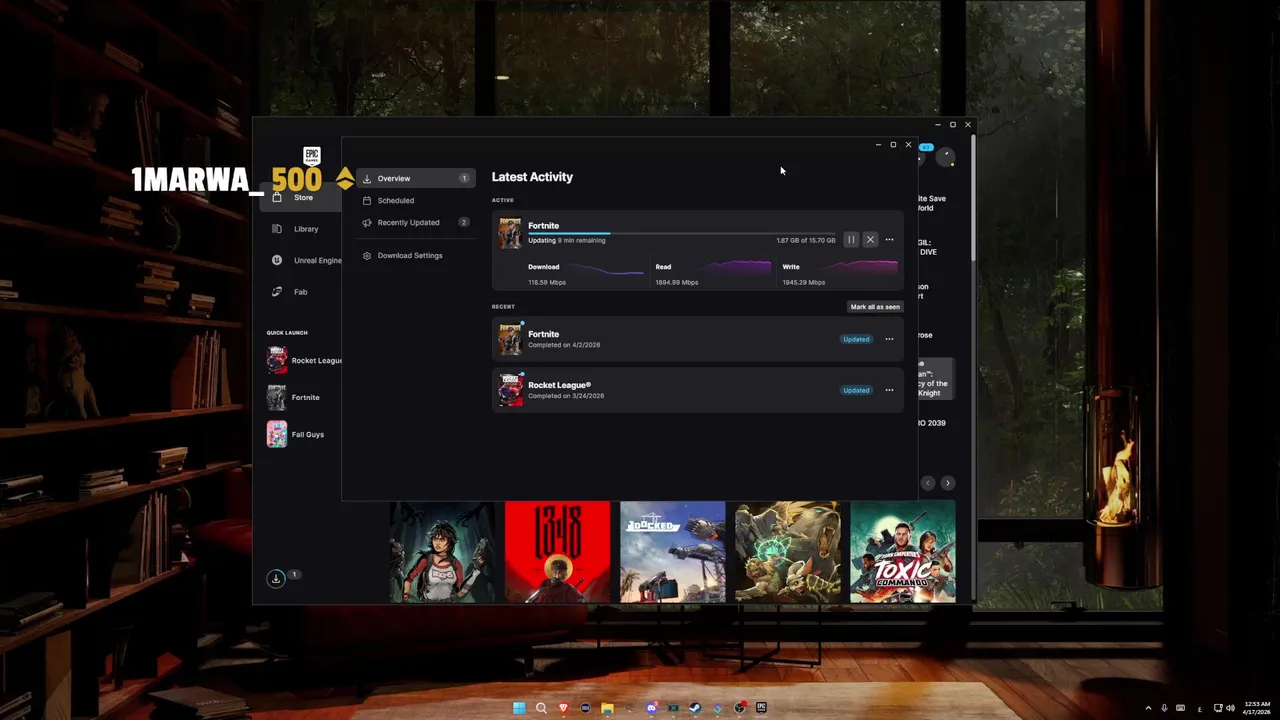
Task: Click the Updated badge on the Rocket League row
Action: point(856,390)
